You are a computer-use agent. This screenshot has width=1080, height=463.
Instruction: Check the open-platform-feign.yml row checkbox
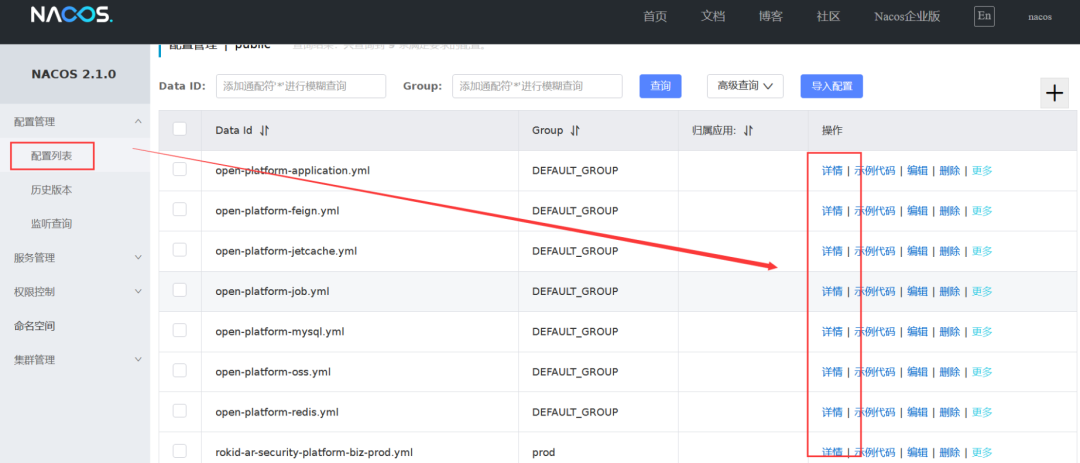pos(180,209)
